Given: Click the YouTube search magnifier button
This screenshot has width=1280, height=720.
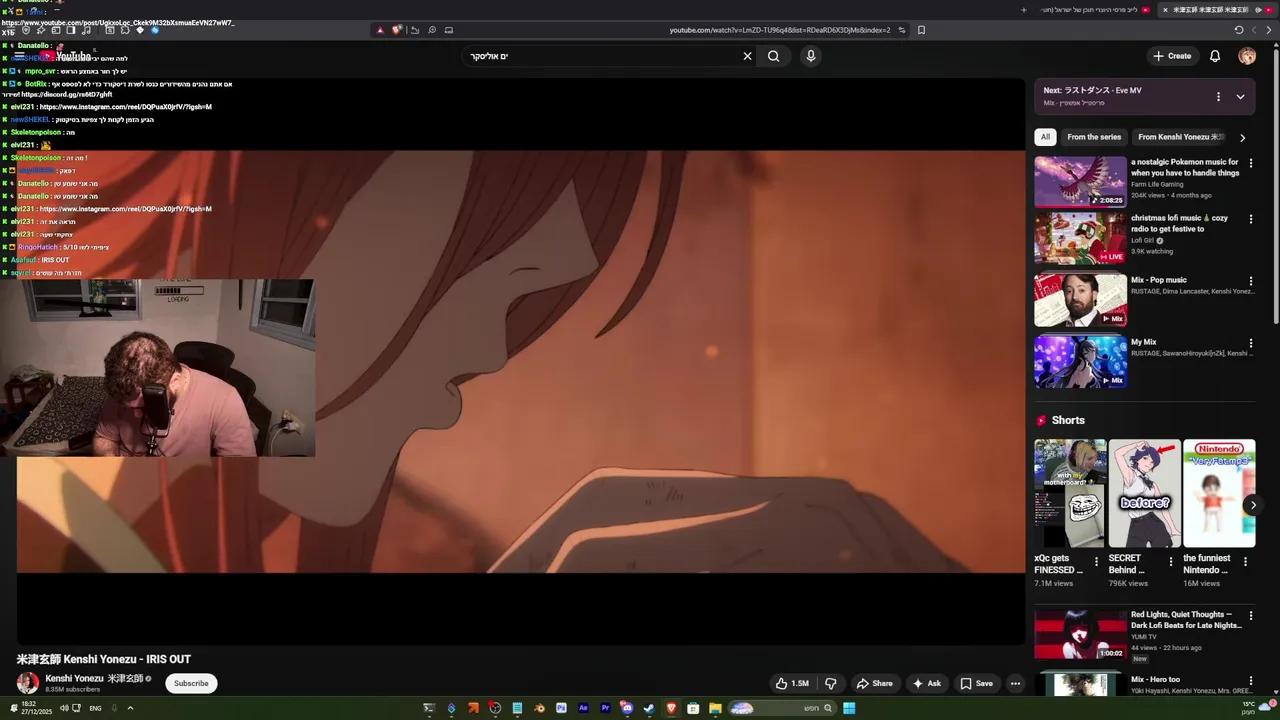Looking at the screenshot, I should click(773, 56).
